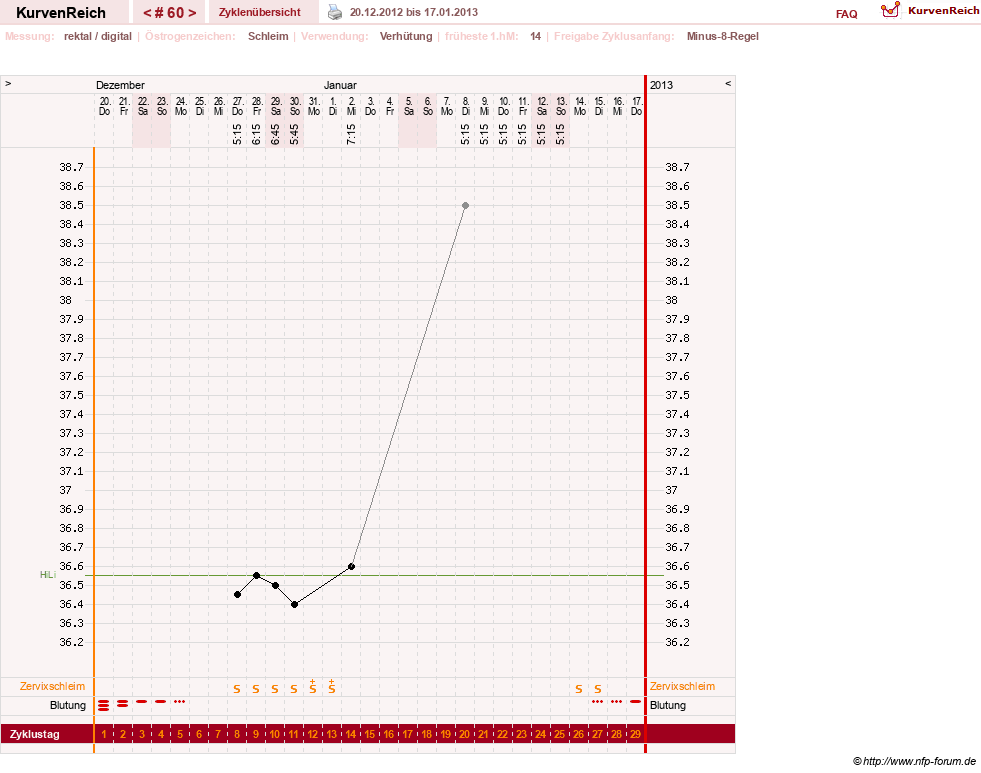Viewport: 981px width, 773px height.
Task: Click the 'rektal / digital' measurement value
Action: tap(98, 36)
